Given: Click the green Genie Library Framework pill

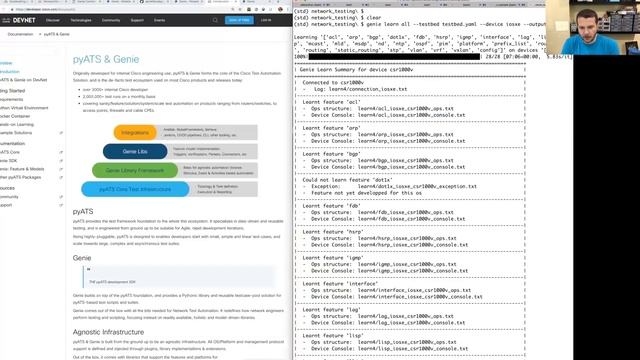Looking at the screenshot, I should pyautogui.click(x=135, y=170).
